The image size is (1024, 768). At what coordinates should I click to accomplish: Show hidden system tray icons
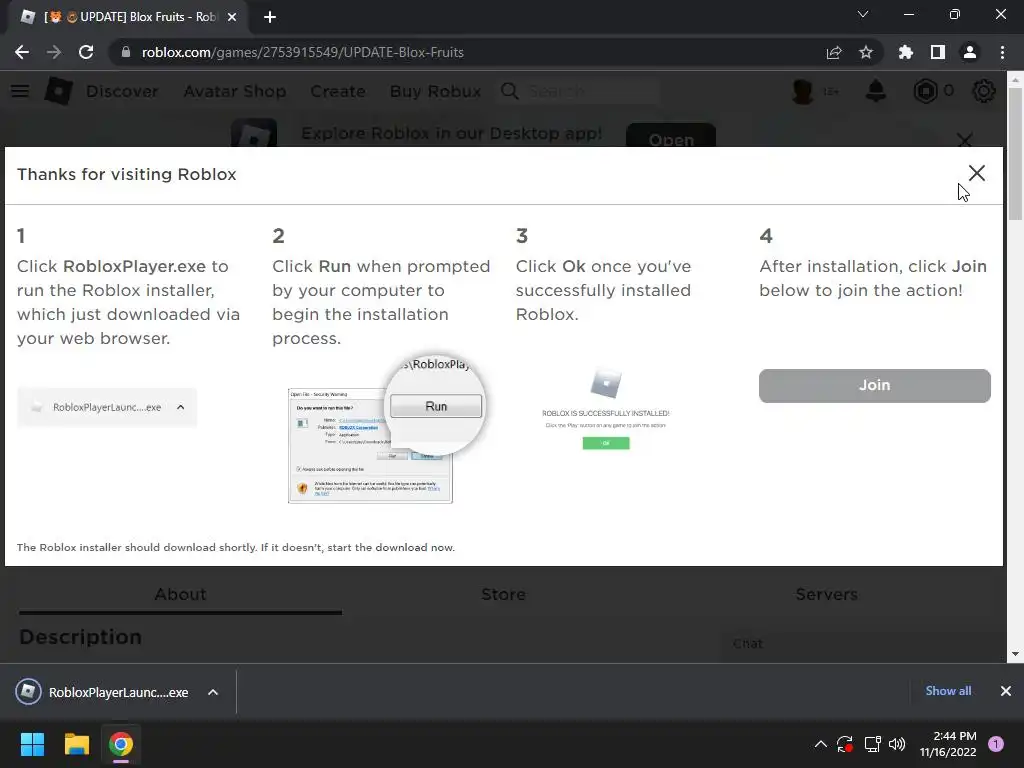pyautogui.click(x=821, y=744)
